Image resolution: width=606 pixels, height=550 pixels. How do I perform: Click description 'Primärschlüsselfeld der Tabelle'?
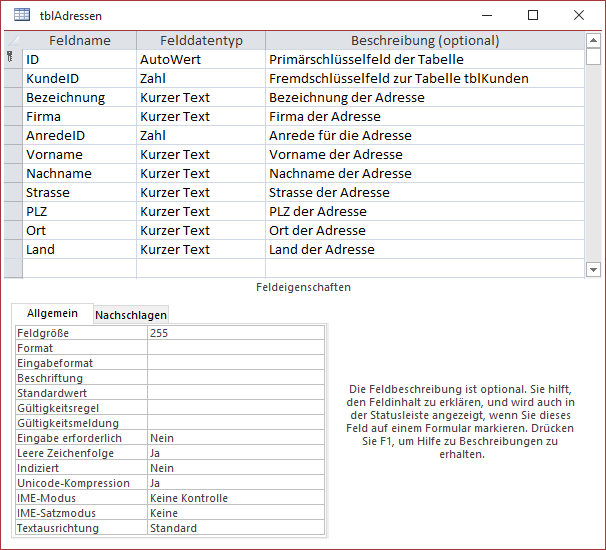[x=425, y=60]
